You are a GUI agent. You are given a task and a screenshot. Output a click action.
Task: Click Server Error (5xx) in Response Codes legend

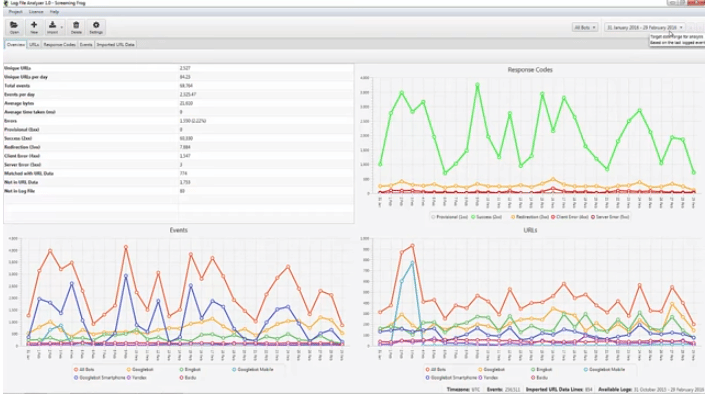point(610,217)
